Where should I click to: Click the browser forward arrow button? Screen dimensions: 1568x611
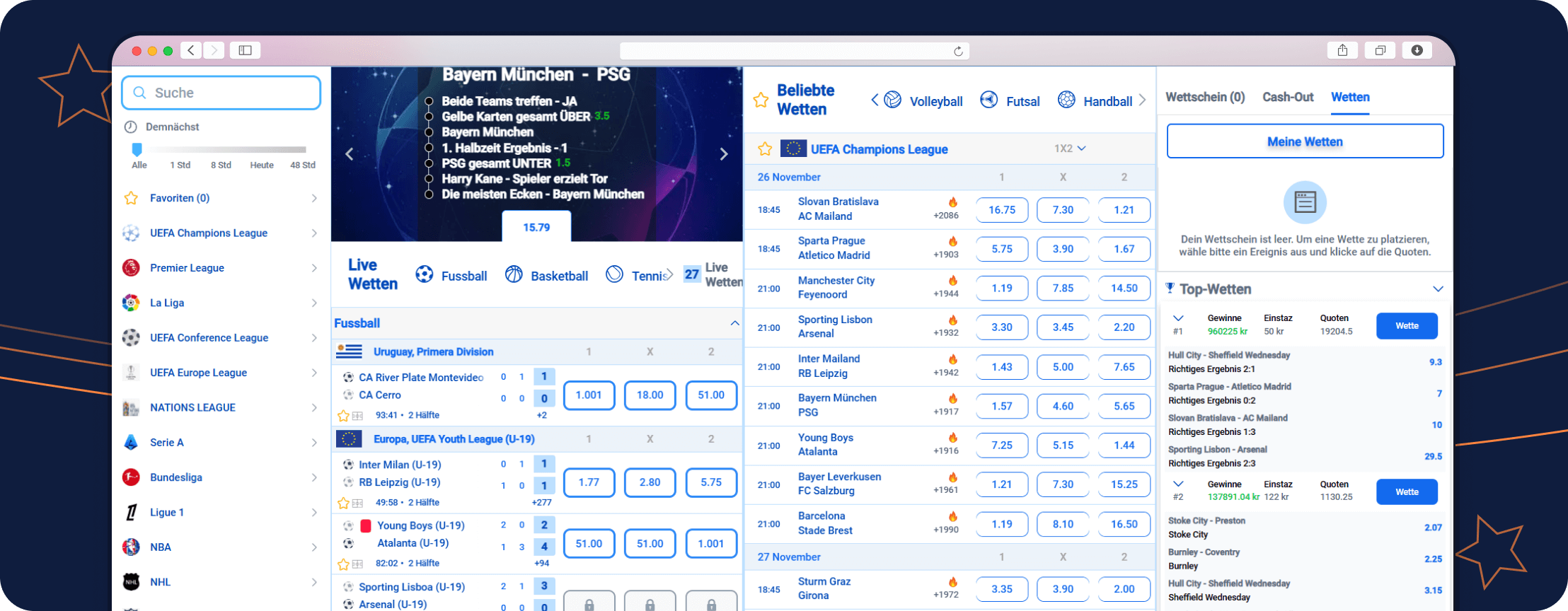point(214,50)
